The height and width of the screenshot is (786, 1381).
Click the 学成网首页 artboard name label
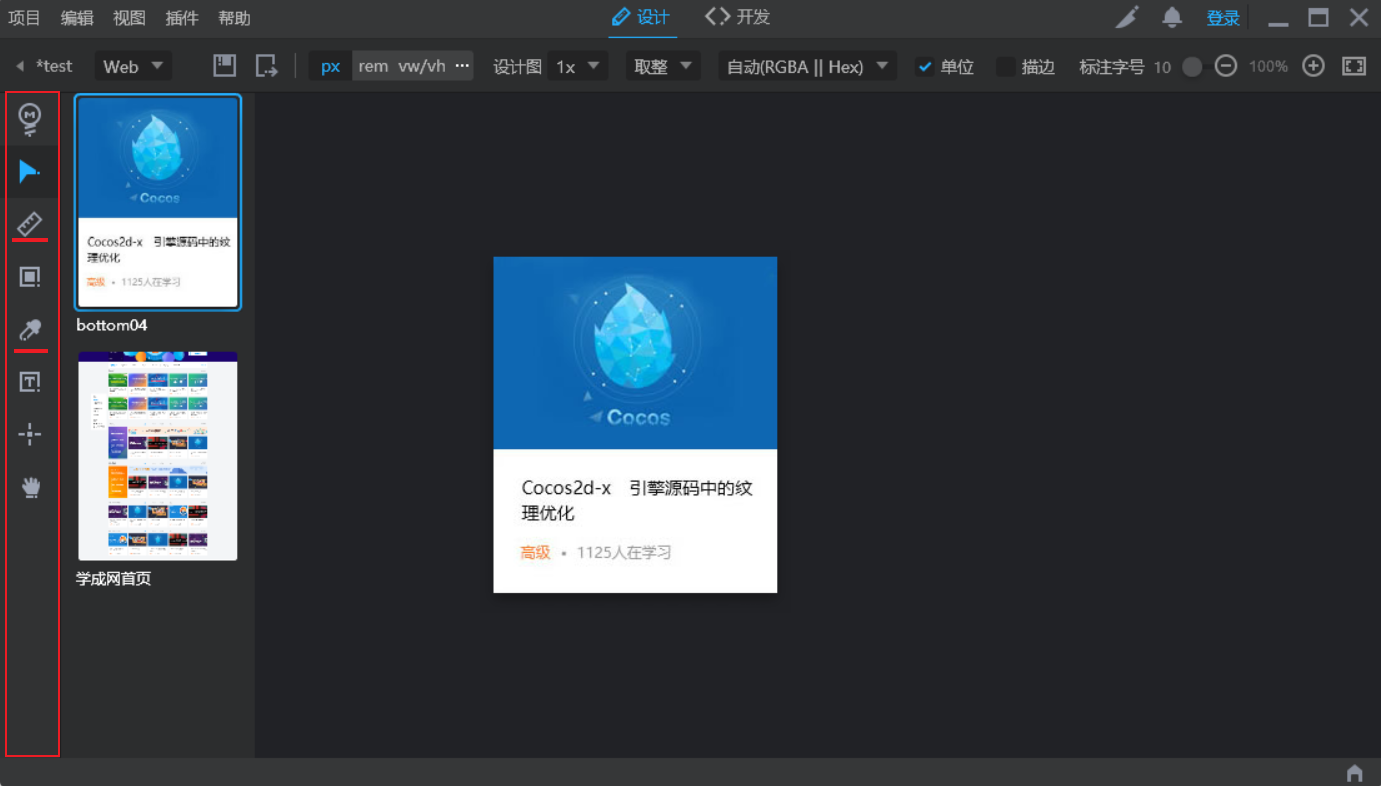coord(114,578)
